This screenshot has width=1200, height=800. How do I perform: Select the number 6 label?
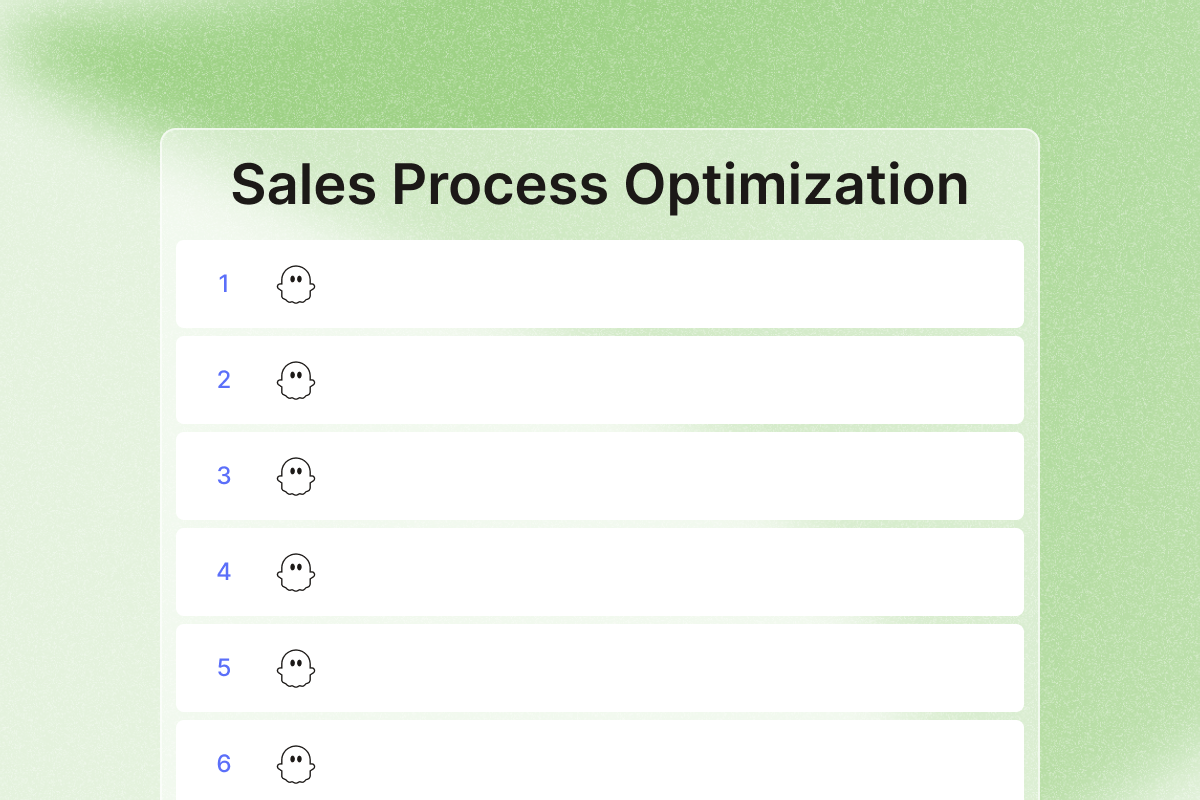(224, 764)
